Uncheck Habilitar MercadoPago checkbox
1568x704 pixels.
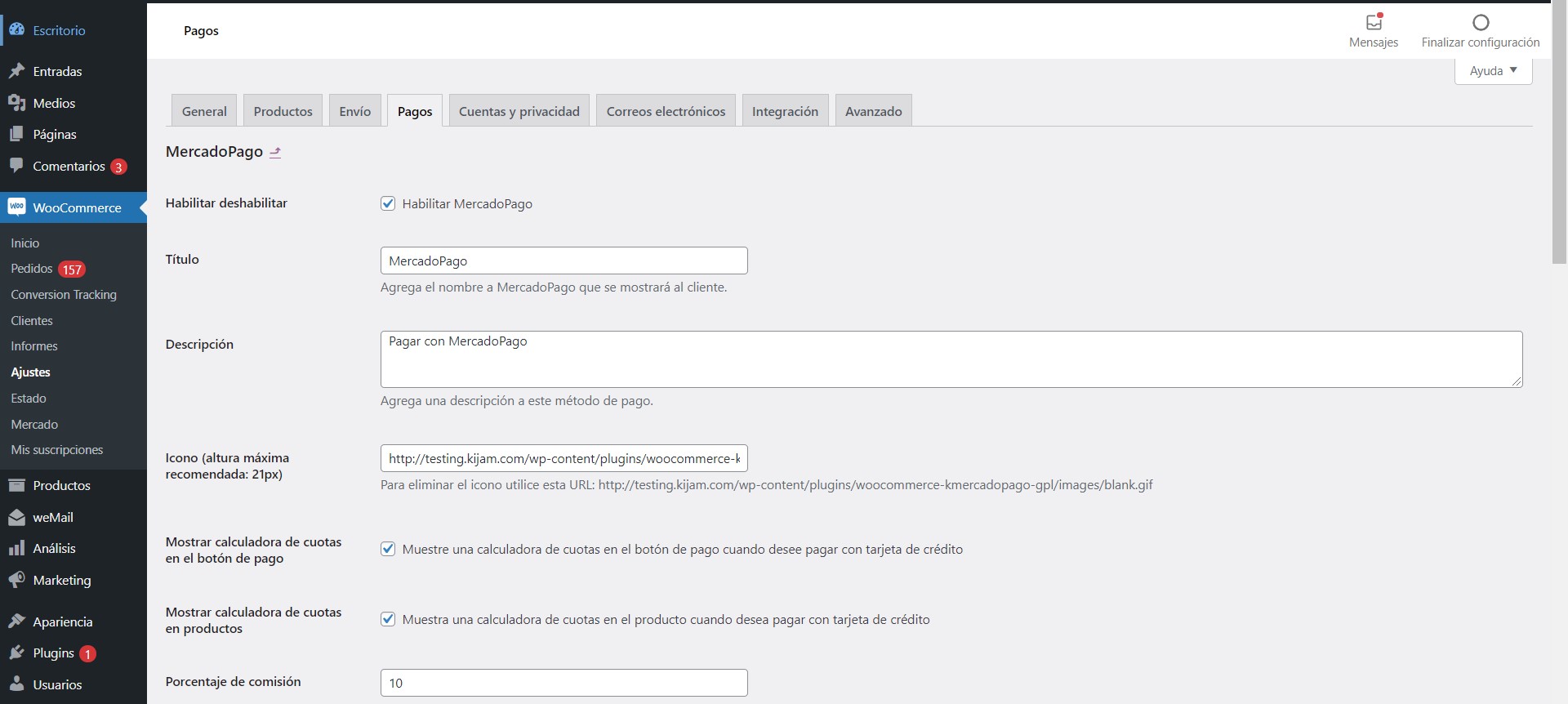388,203
